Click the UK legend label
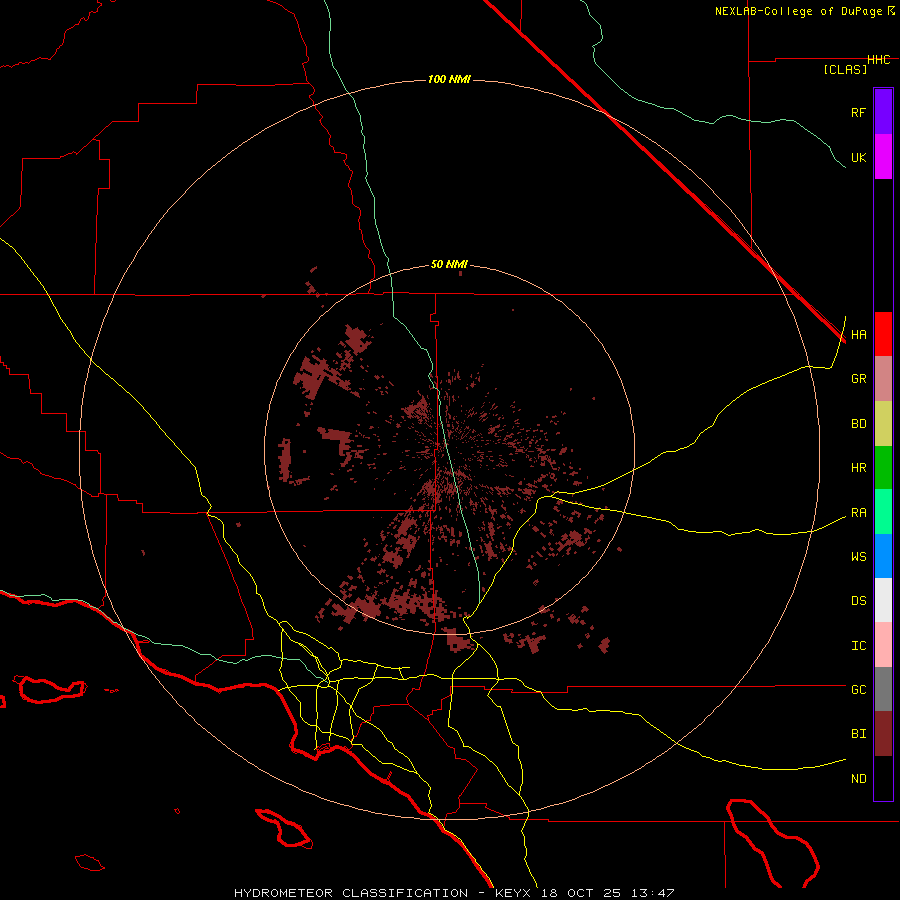900x900 pixels. 858,157
